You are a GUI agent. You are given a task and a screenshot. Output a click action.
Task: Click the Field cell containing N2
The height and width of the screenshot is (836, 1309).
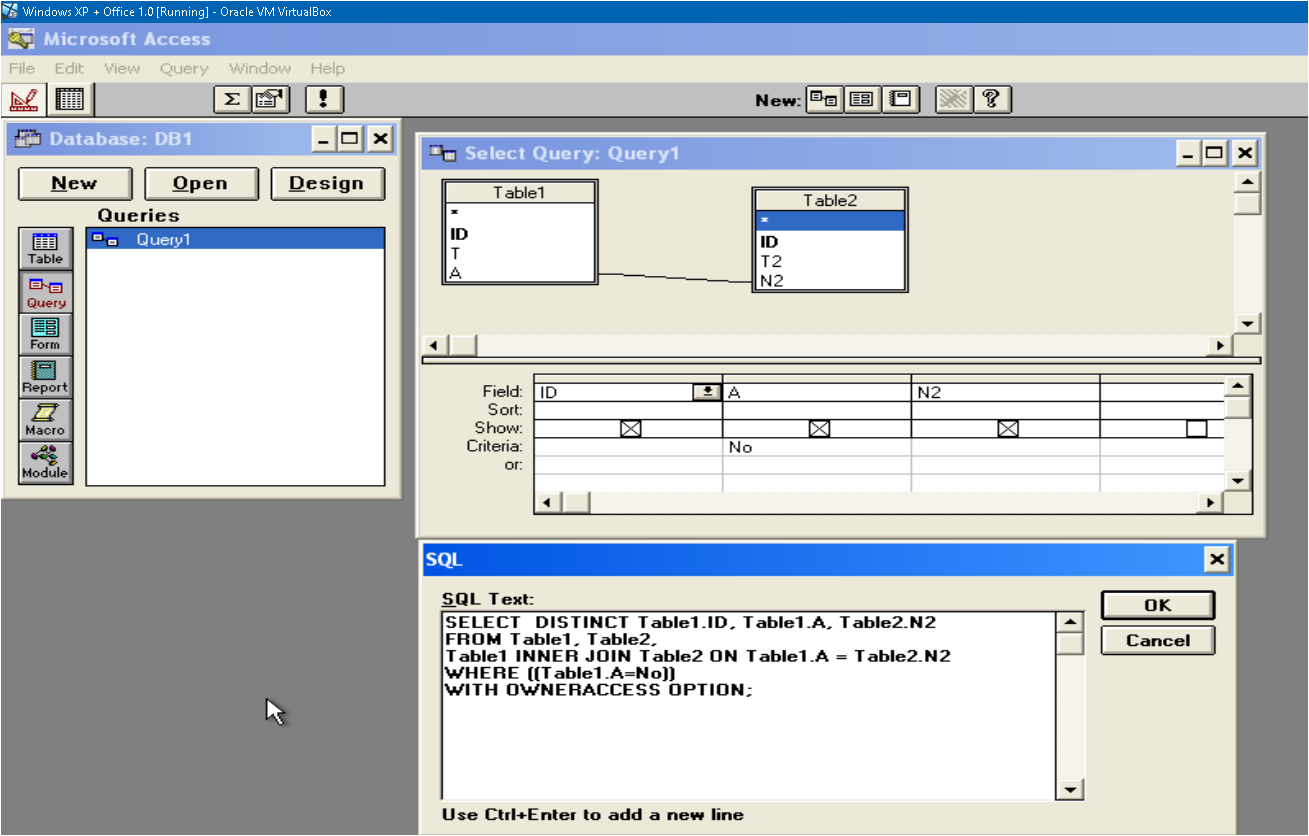tap(1005, 392)
